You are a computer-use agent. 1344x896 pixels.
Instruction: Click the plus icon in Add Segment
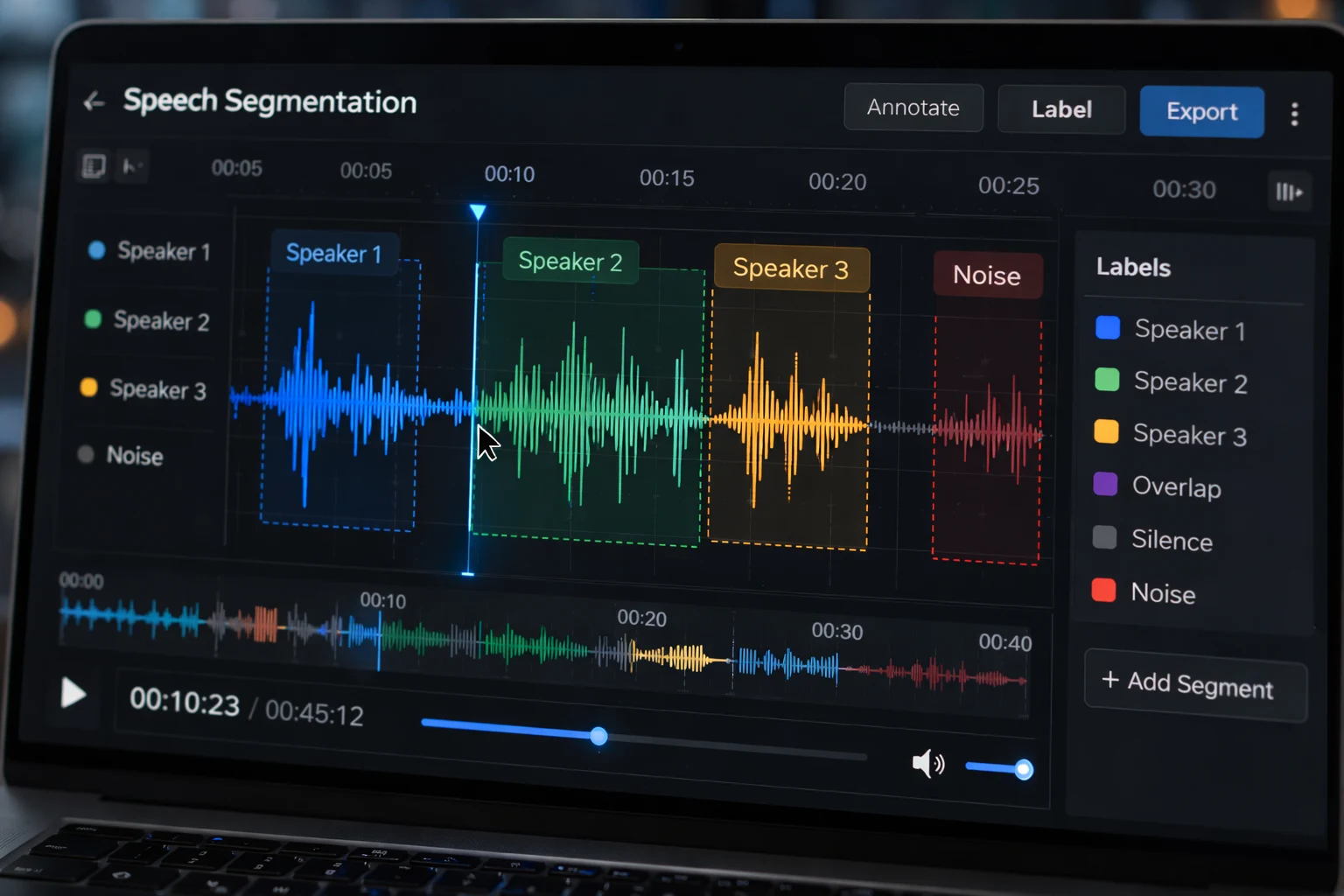coord(1109,679)
